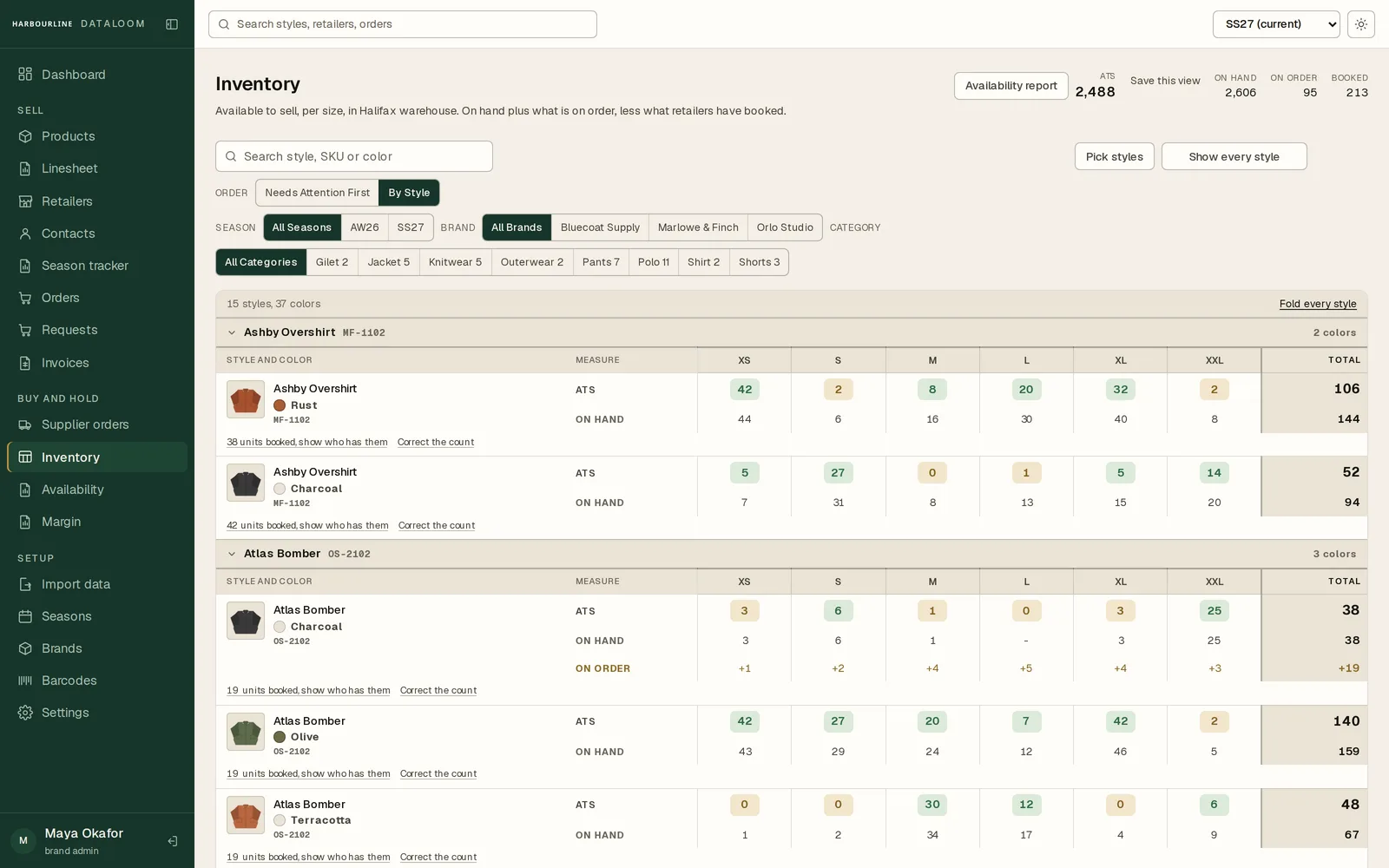Open Barcodes via its barcode icon
Image resolution: width=1389 pixels, height=868 pixels.
[25, 681]
